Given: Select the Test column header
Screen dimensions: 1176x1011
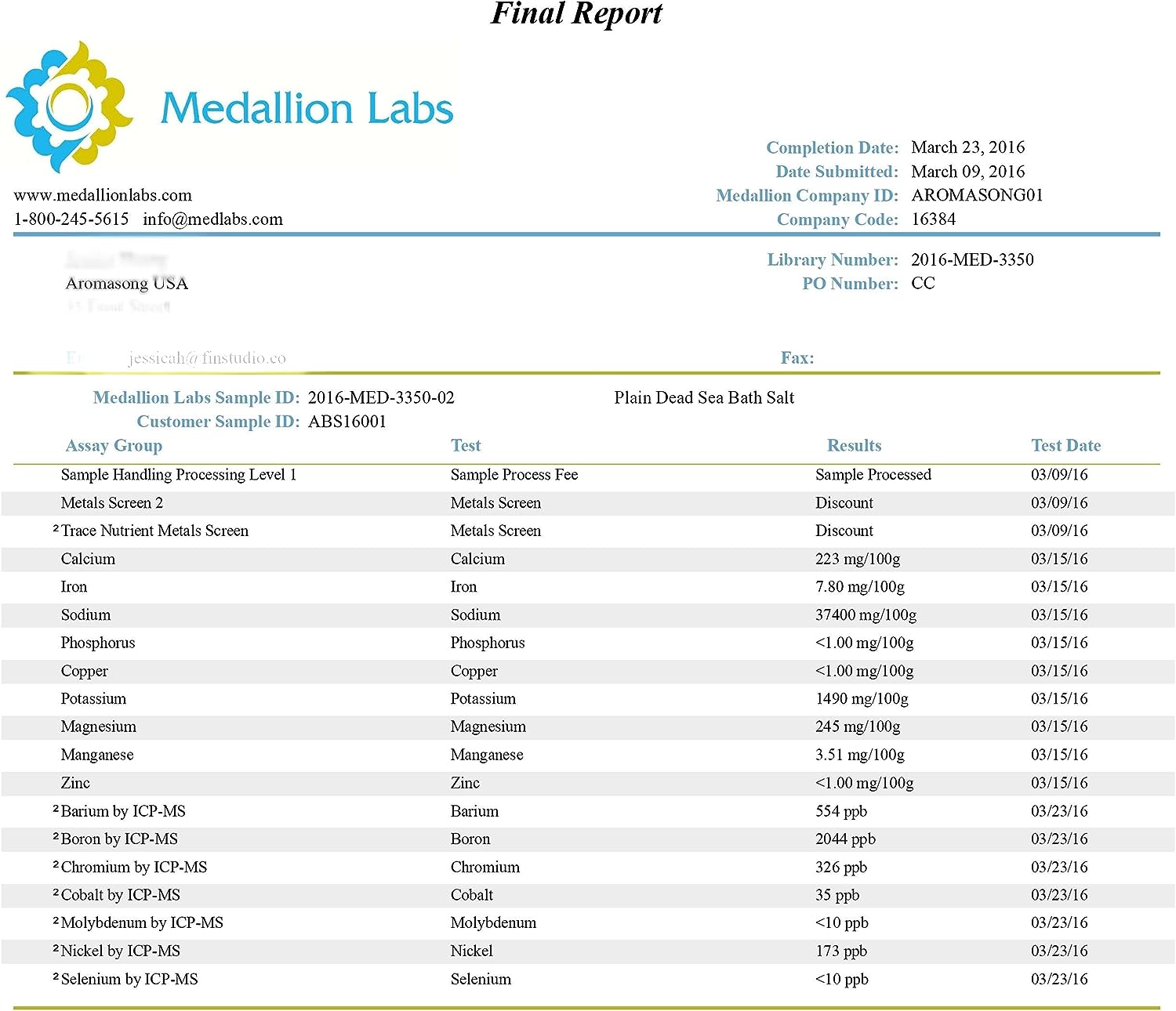Looking at the screenshot, I should (466, 446).
